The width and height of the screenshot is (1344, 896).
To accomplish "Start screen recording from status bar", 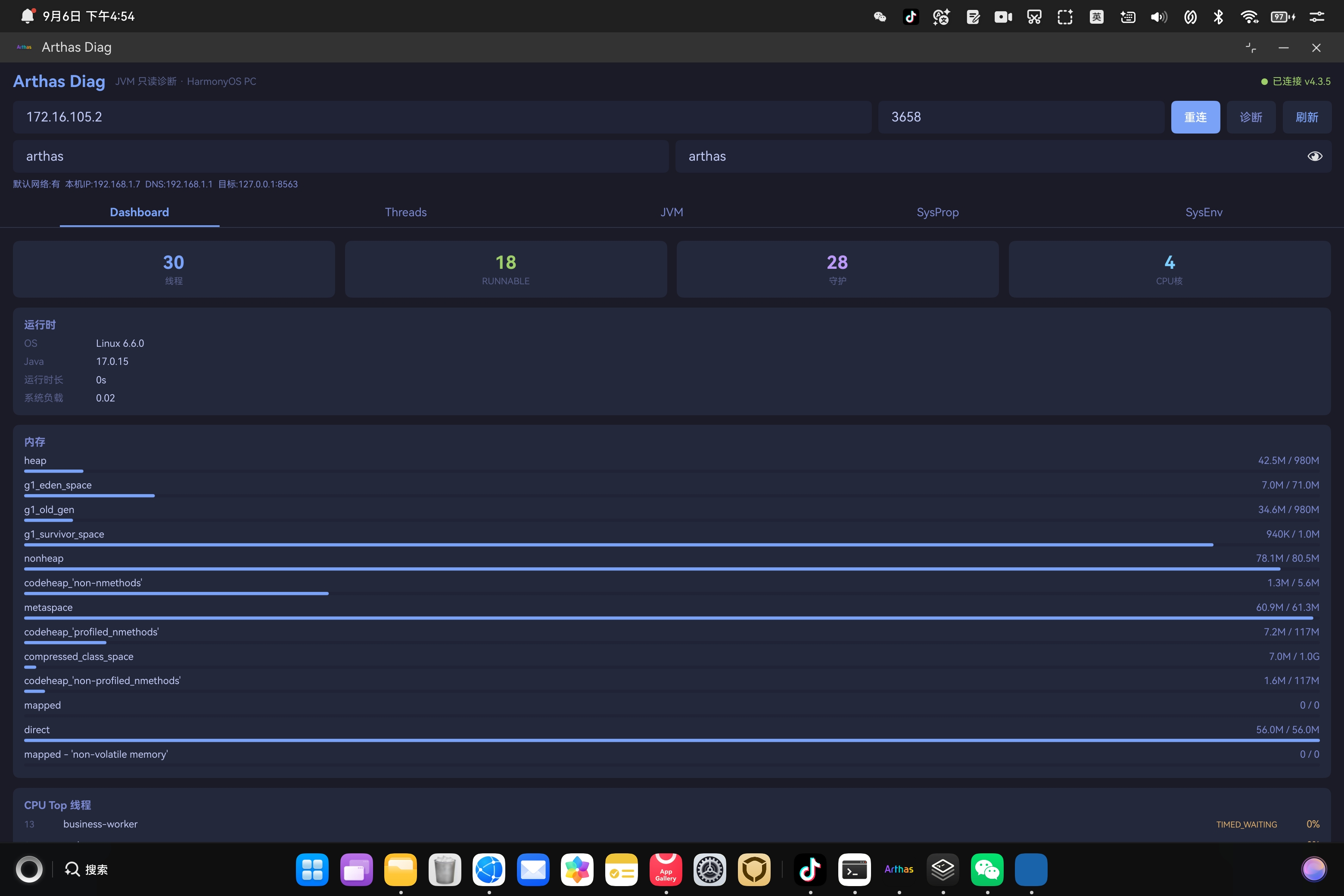I will click(x=1003, y=16).
